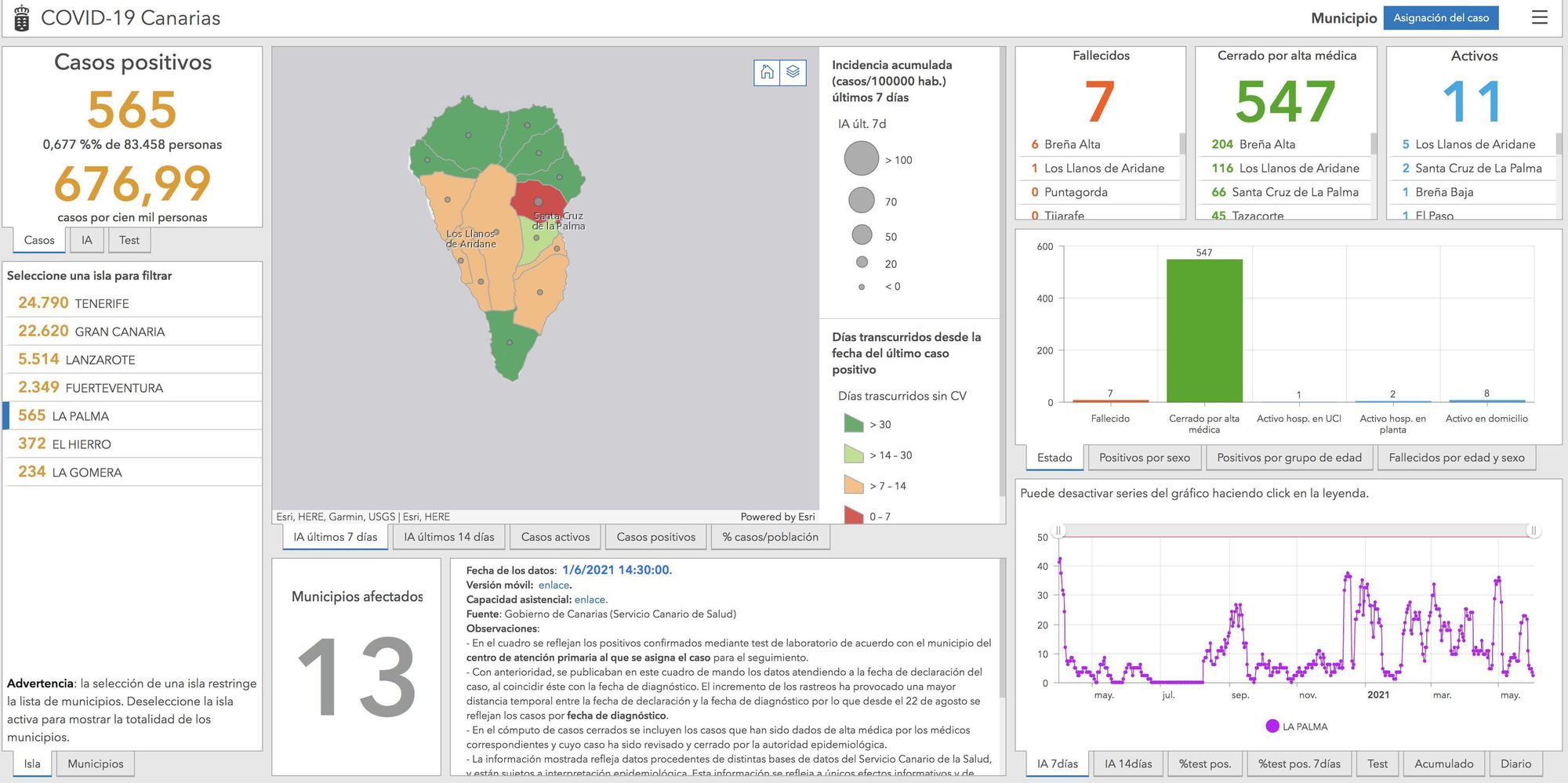Show the Acumulado chart tab
The height and width of the screenshot is (783, 1568).
pos(1443,763)
